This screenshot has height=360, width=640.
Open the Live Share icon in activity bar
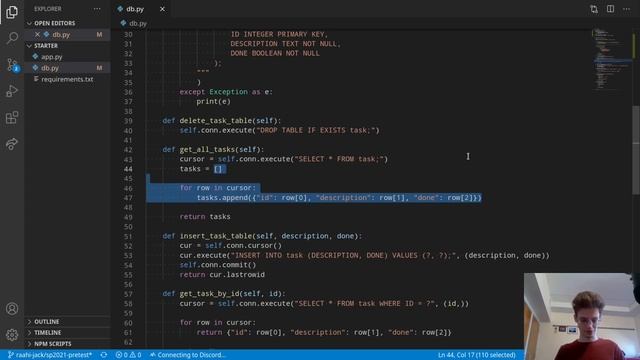click(x=12, y=144)
